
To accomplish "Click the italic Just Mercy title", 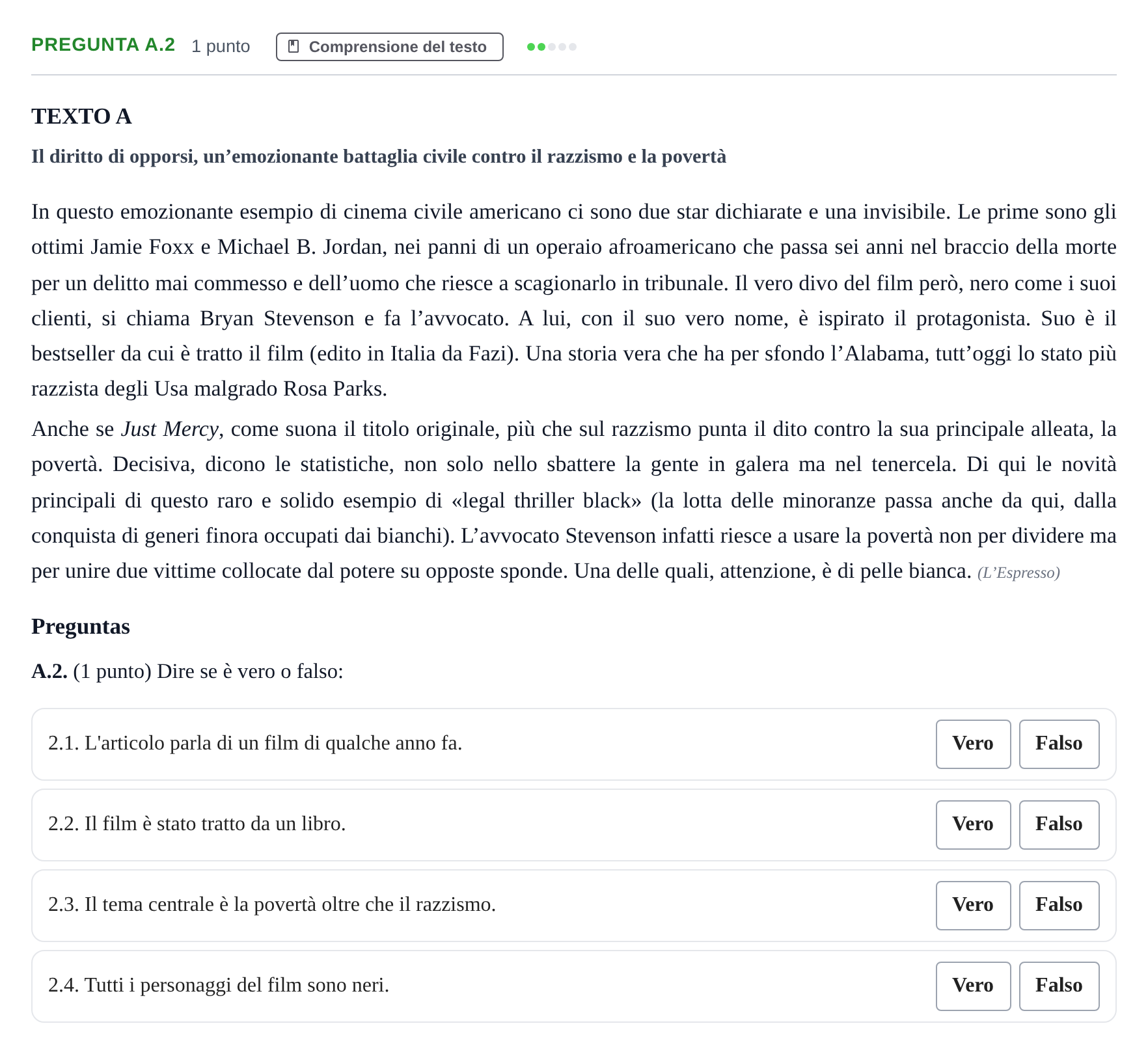I will 171,429.
